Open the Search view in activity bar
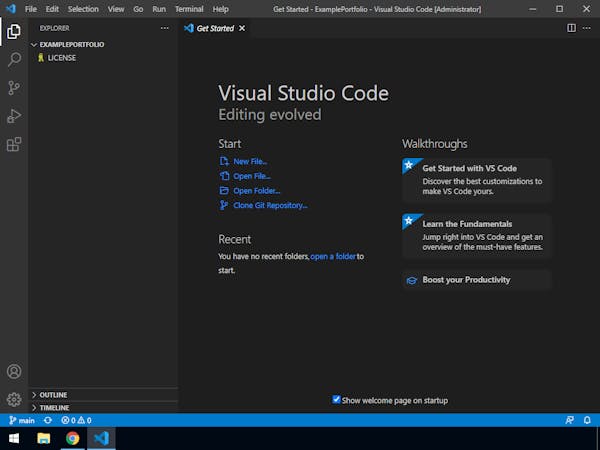 pos(14,59)
